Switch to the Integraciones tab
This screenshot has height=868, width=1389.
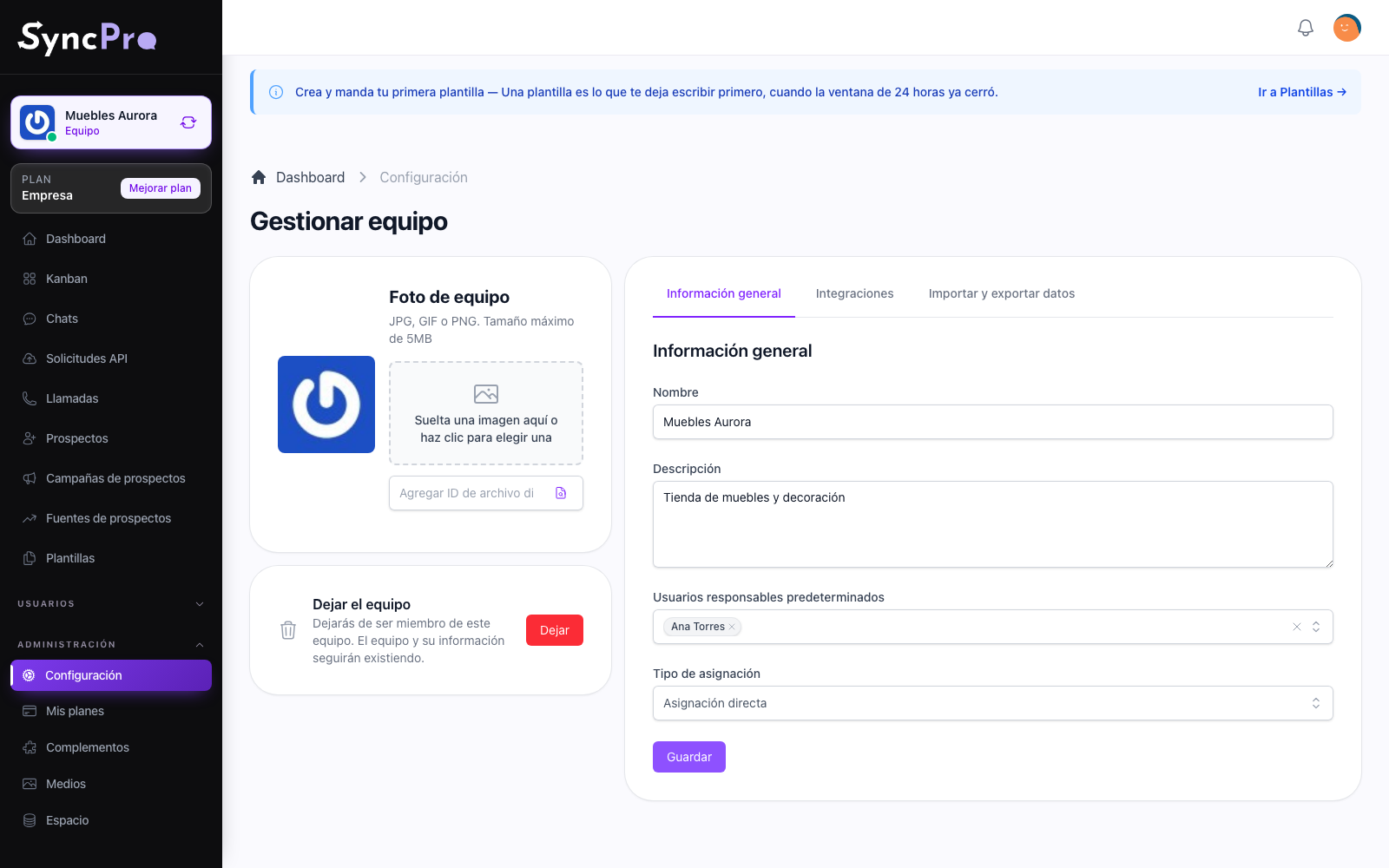tap(854, 293)
